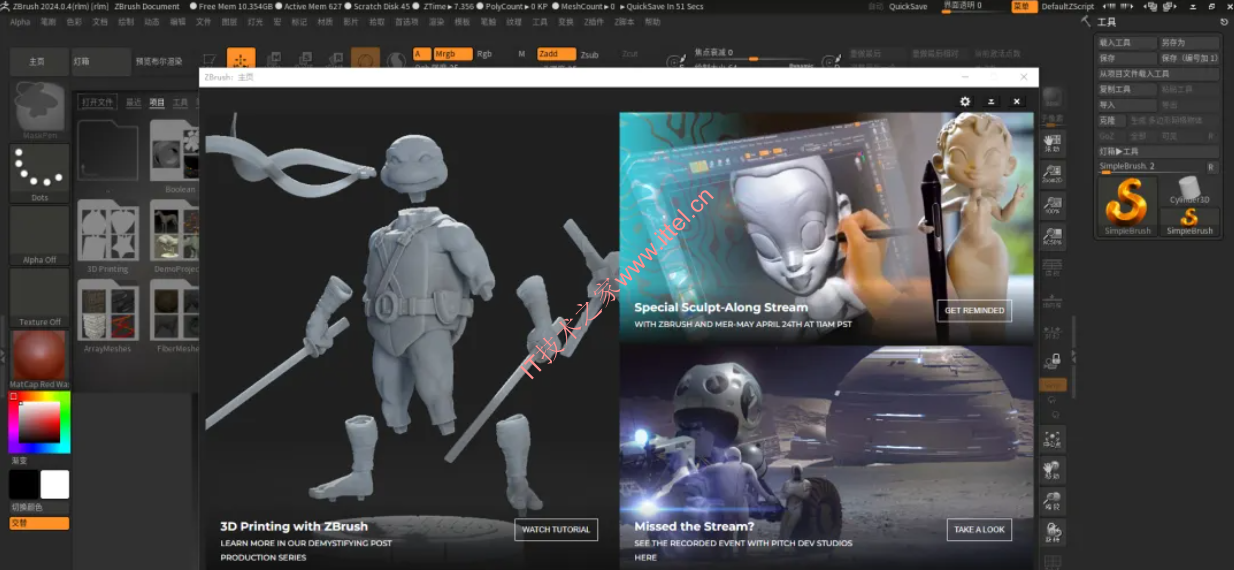This screenshot has height=570, width=1234.
Task: Click the Zoom2D canvas icon
Action: 1052,174
